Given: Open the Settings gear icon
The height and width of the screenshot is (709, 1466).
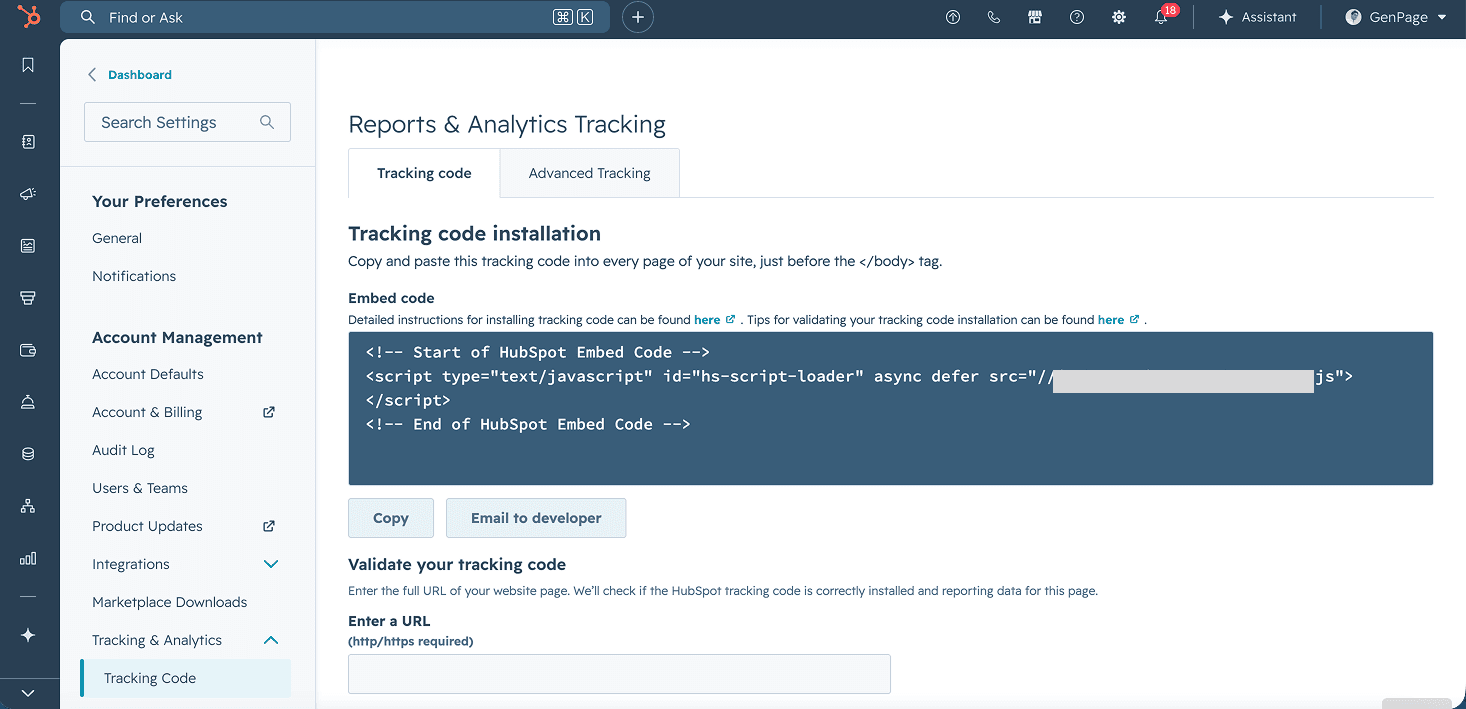Looking at the screenshot, I should pyautogui.click(x=1119, y=17).
